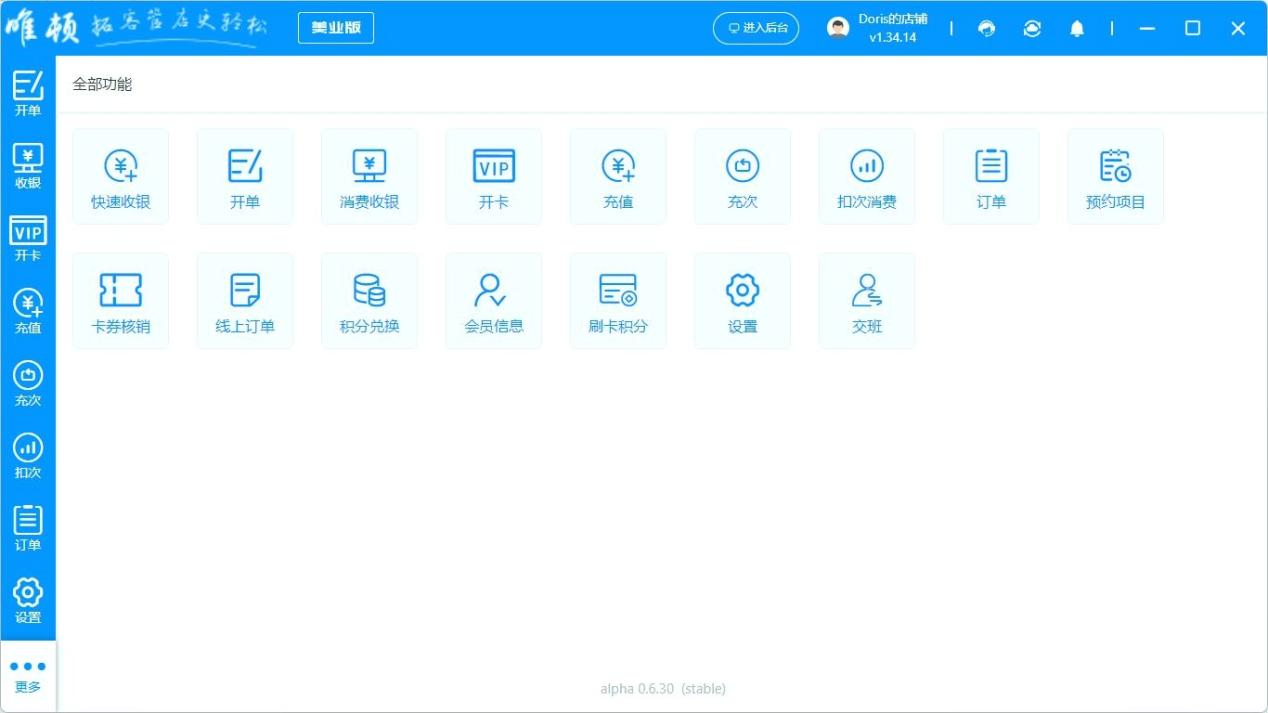Click the Doris的店铺 user avatar
1268x713 pixels.
click(838, 28)
